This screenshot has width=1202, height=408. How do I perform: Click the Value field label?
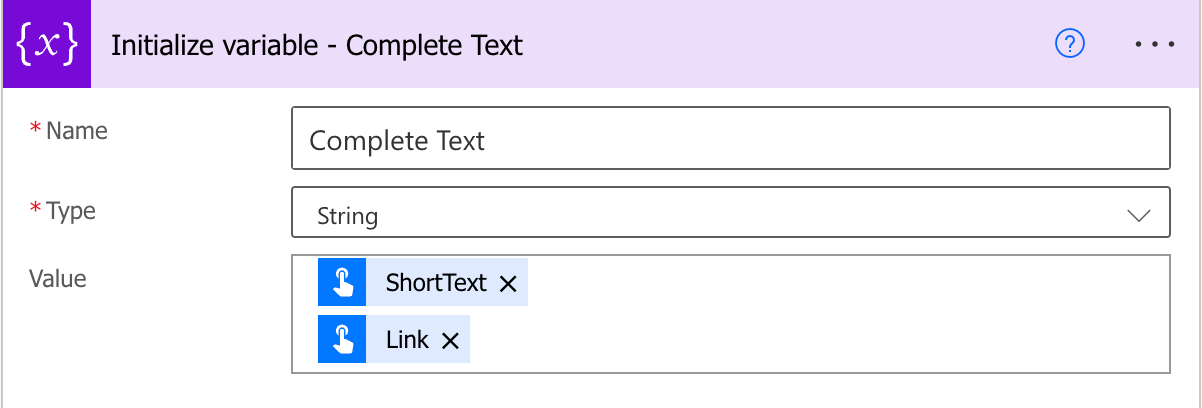click(x=57, y=278)
